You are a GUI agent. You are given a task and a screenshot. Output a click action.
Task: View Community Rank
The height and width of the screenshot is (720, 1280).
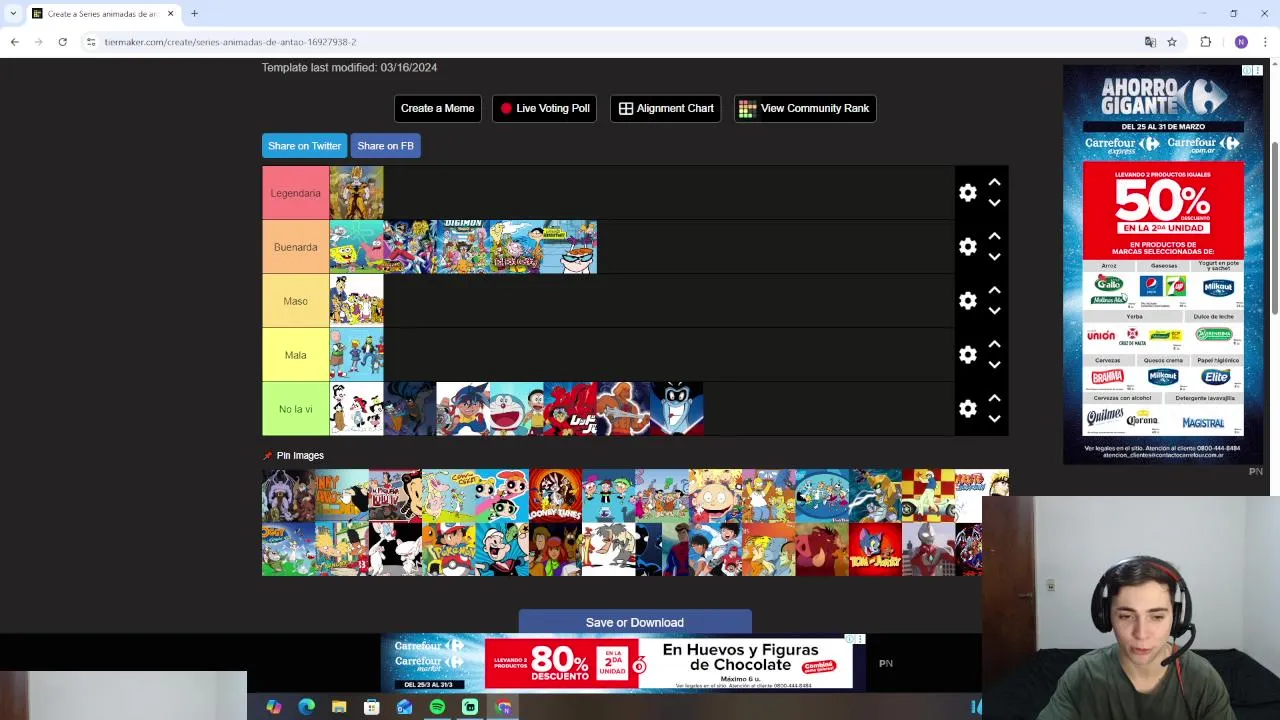click(x=805, y=108)
